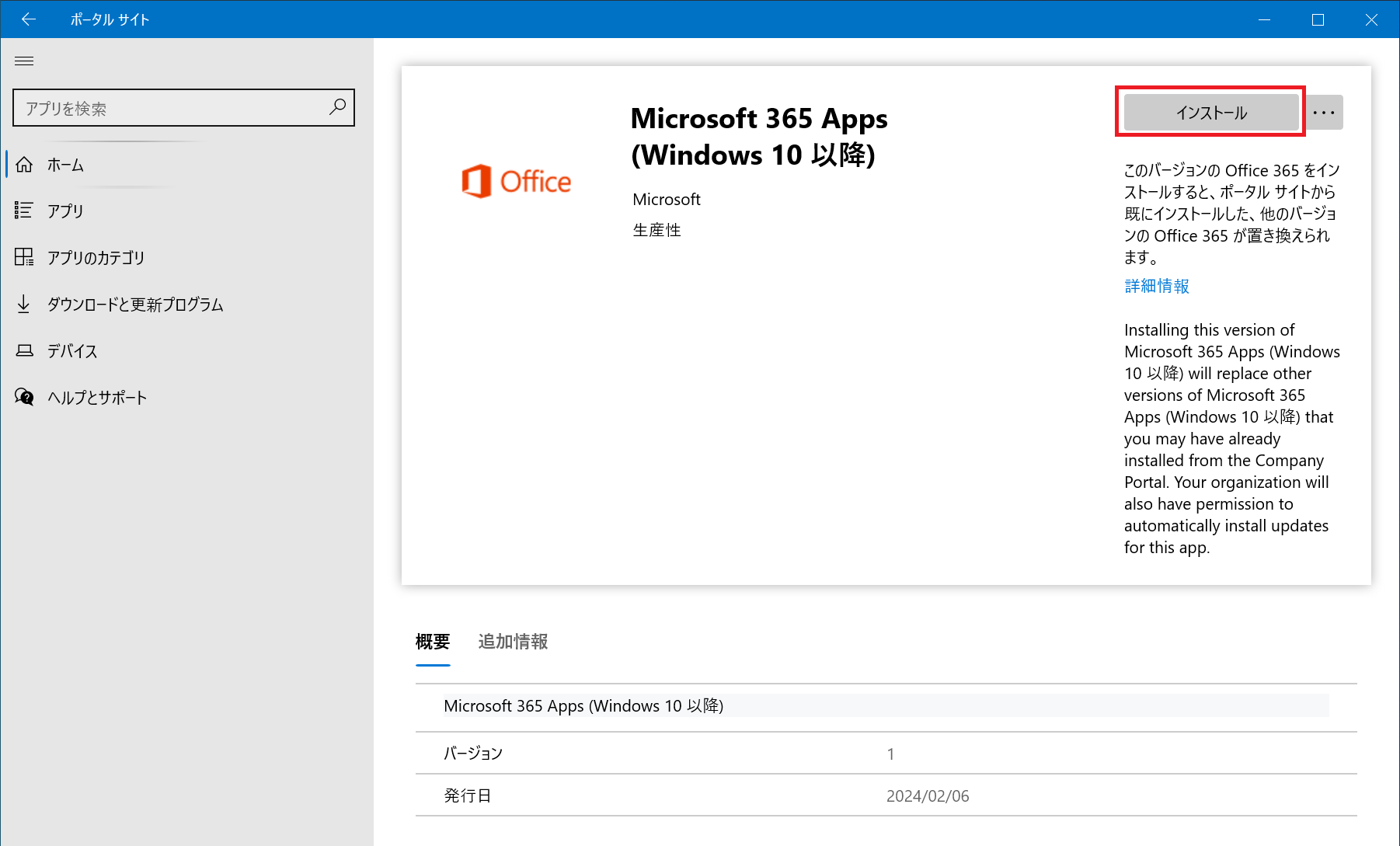Focus the アプリを検索 search field
Viewport: 1400px width, 846px height.
click(x=183, y=107)
